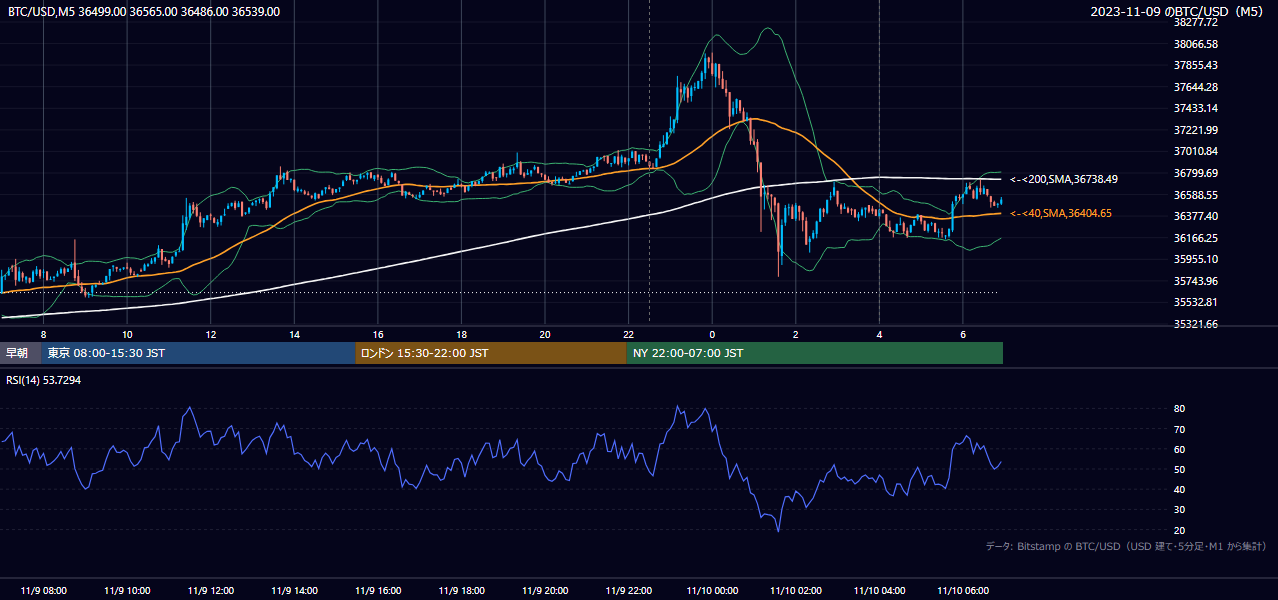This screenshot has width=1278, height=600.
Task: Click price level 37433.14 on the axis
Action: [x=1195, y=108]
